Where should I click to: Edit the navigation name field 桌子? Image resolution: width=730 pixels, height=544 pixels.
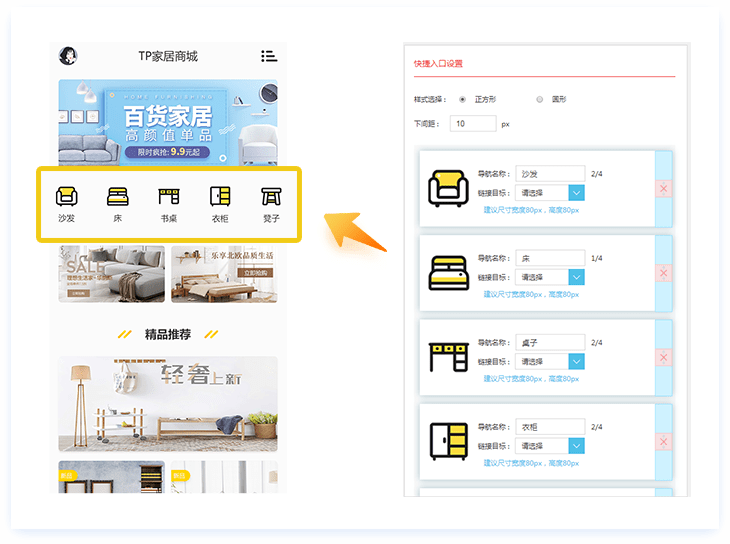point(550,342)
